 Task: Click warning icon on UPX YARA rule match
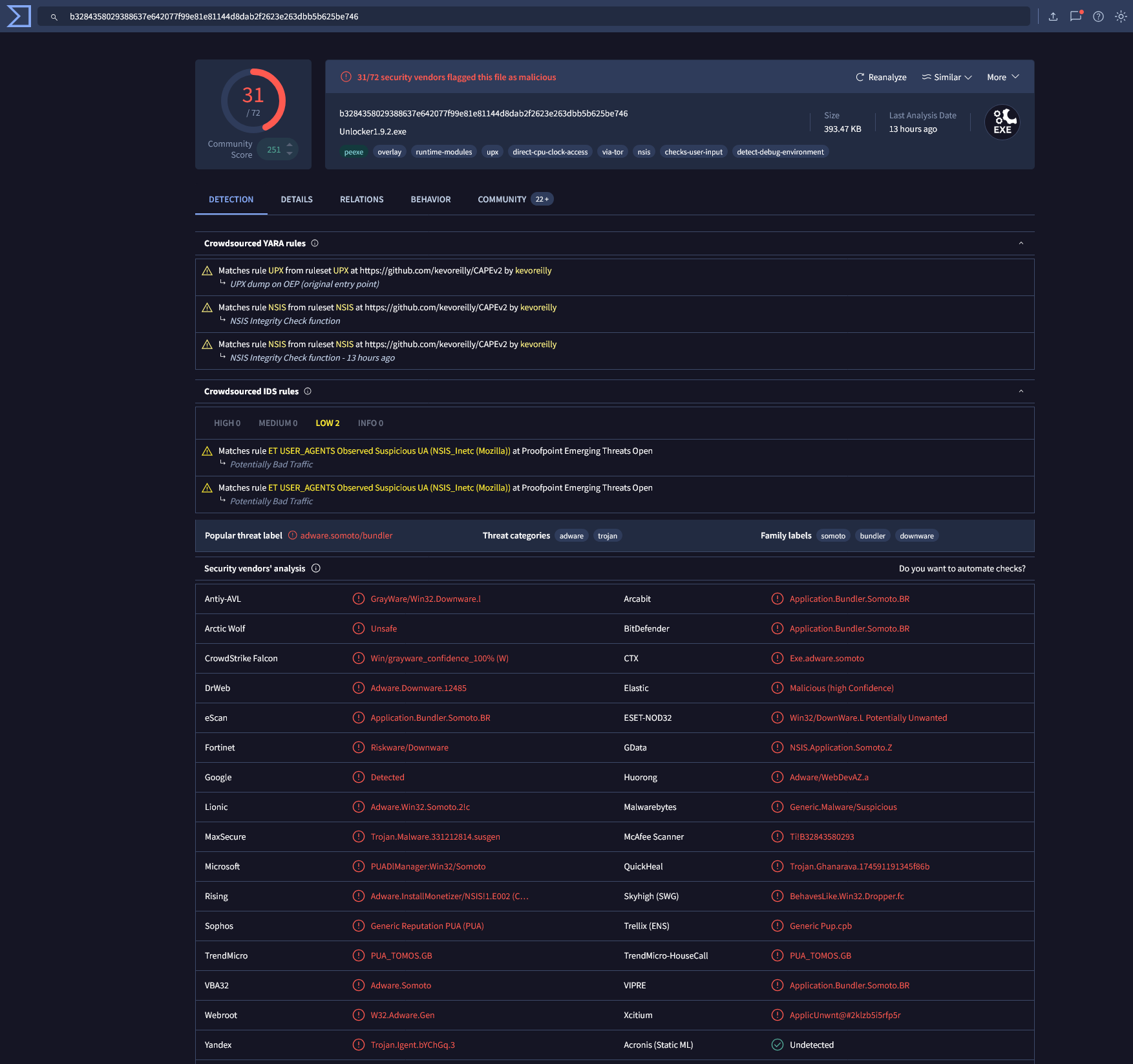click(x=207, y=271)
